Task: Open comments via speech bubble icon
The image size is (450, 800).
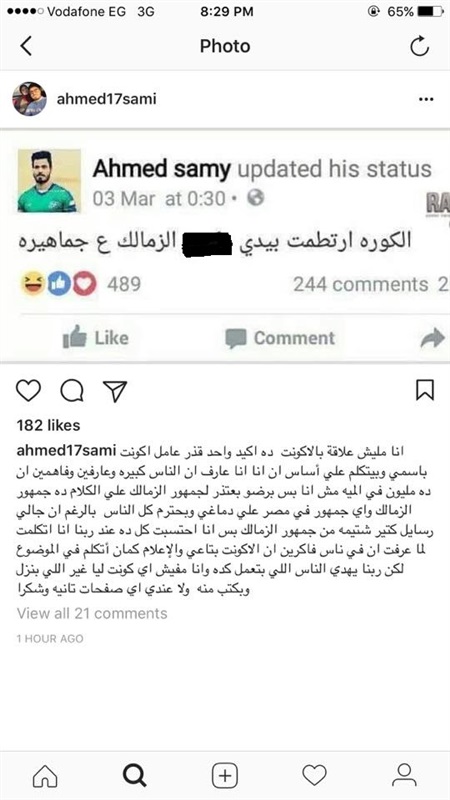Action: 71,391
